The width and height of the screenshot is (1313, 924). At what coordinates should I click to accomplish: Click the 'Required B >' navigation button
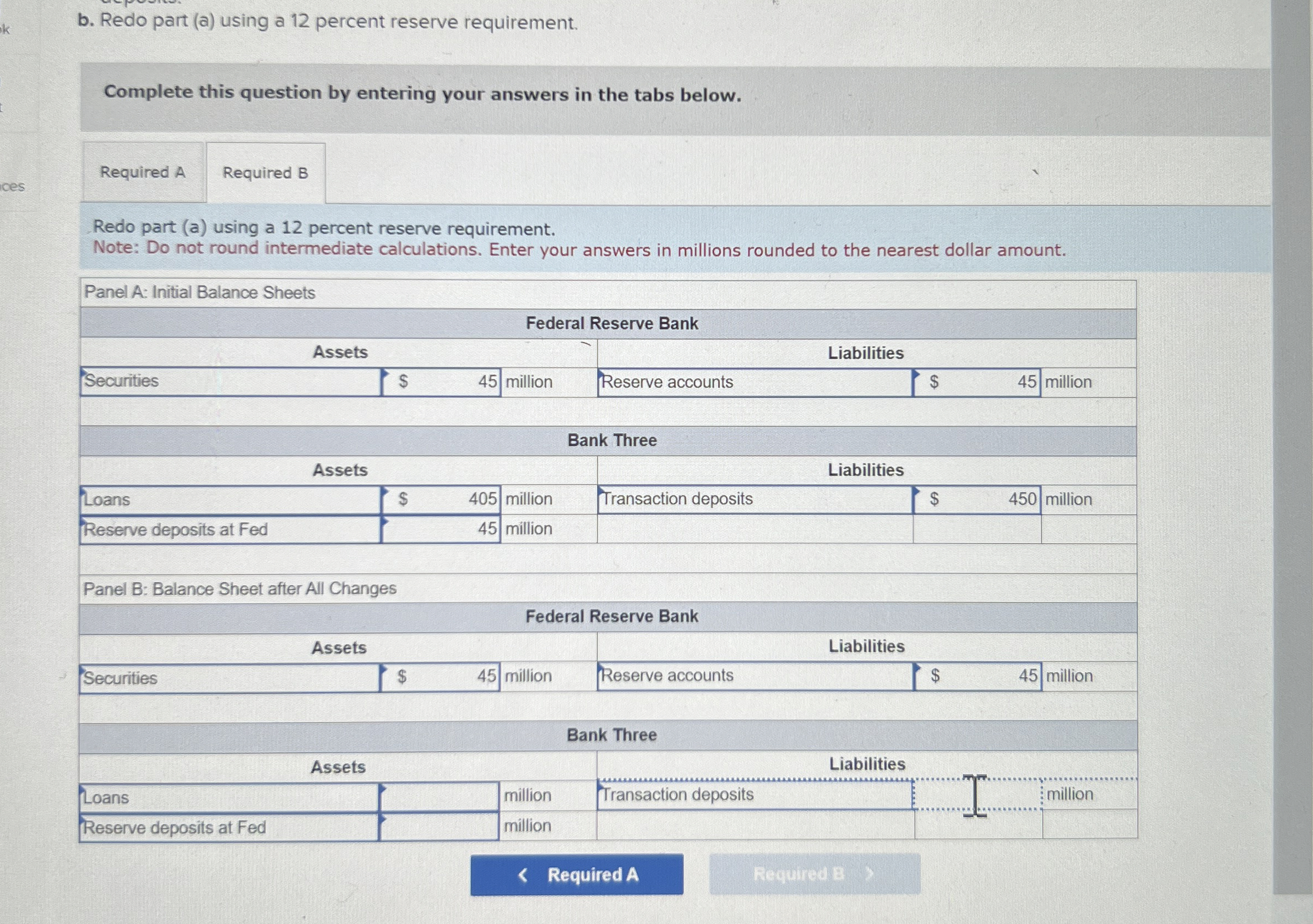812,874
